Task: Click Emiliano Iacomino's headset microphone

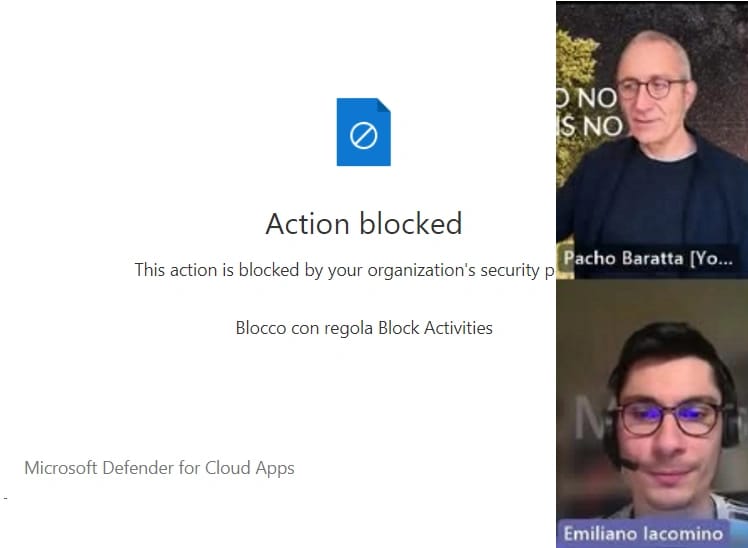Action: [x=624, y=464]
